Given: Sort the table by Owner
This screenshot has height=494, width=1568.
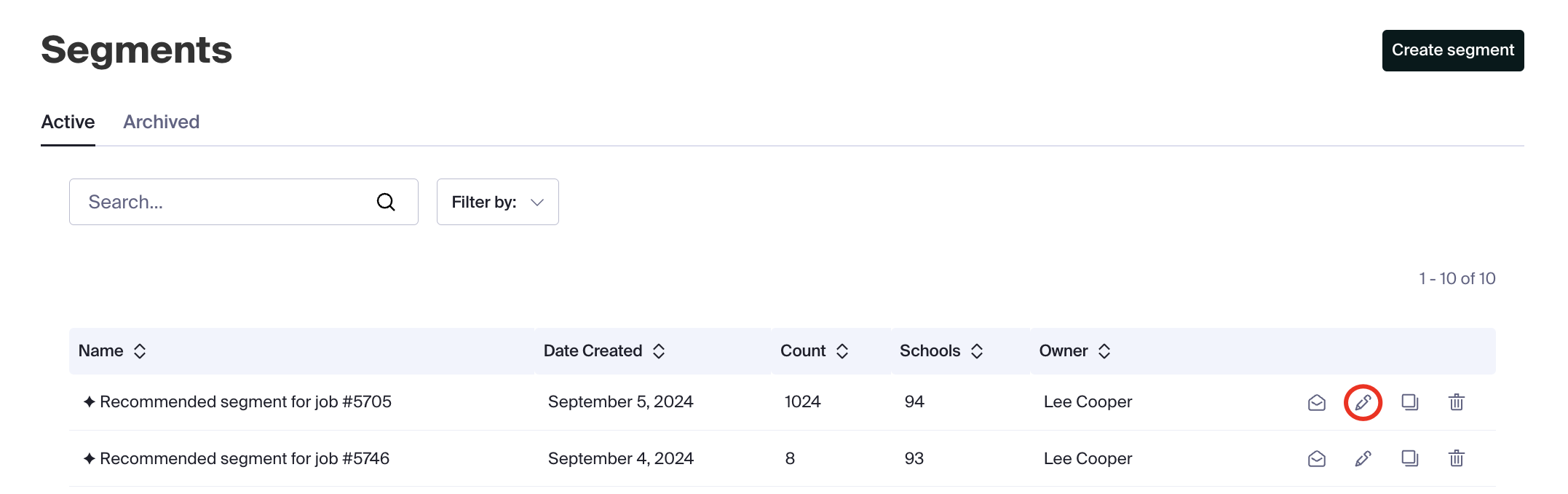Looking at the screenshot, I should (x=1104, y=351).
